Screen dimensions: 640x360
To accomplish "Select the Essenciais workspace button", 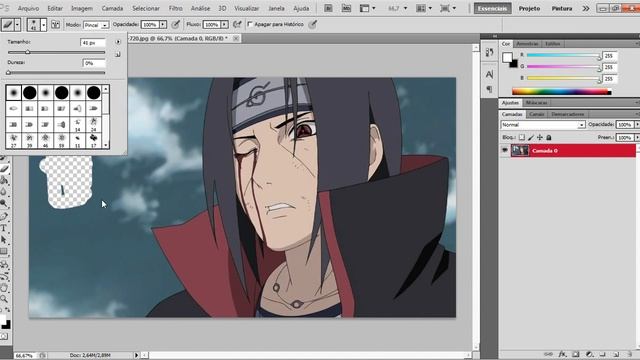I will 492,8.
